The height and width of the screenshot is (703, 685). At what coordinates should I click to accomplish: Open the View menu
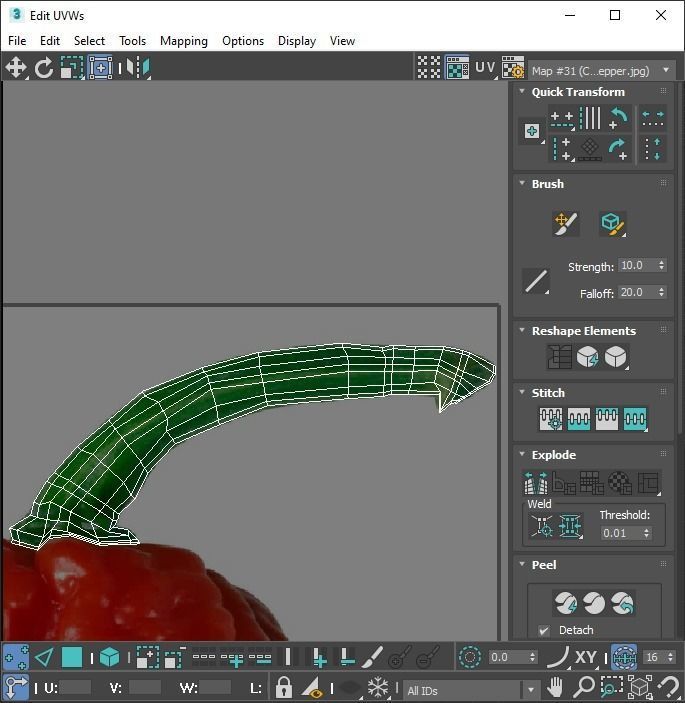pos(342,41)
